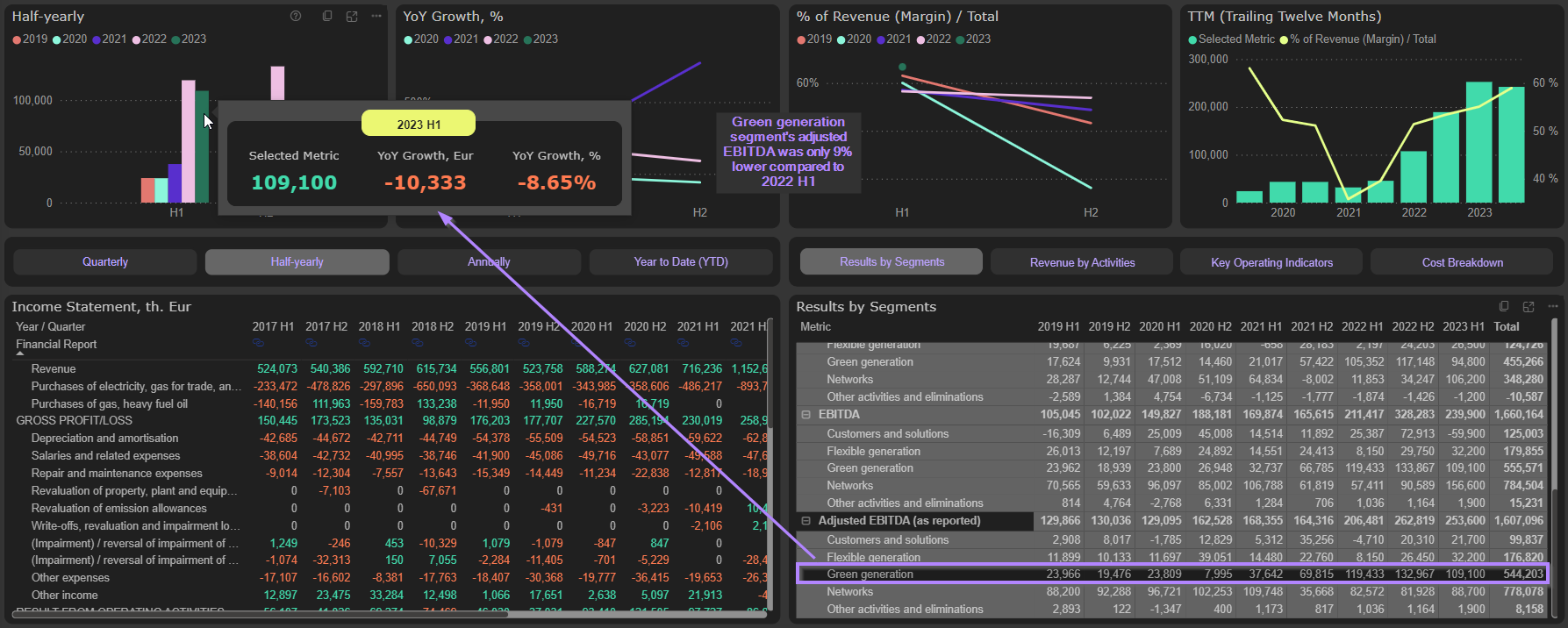Show the Key Operating Indicators table
The height and width of the screenshot is (628, 1568).
coord(1271,262)
